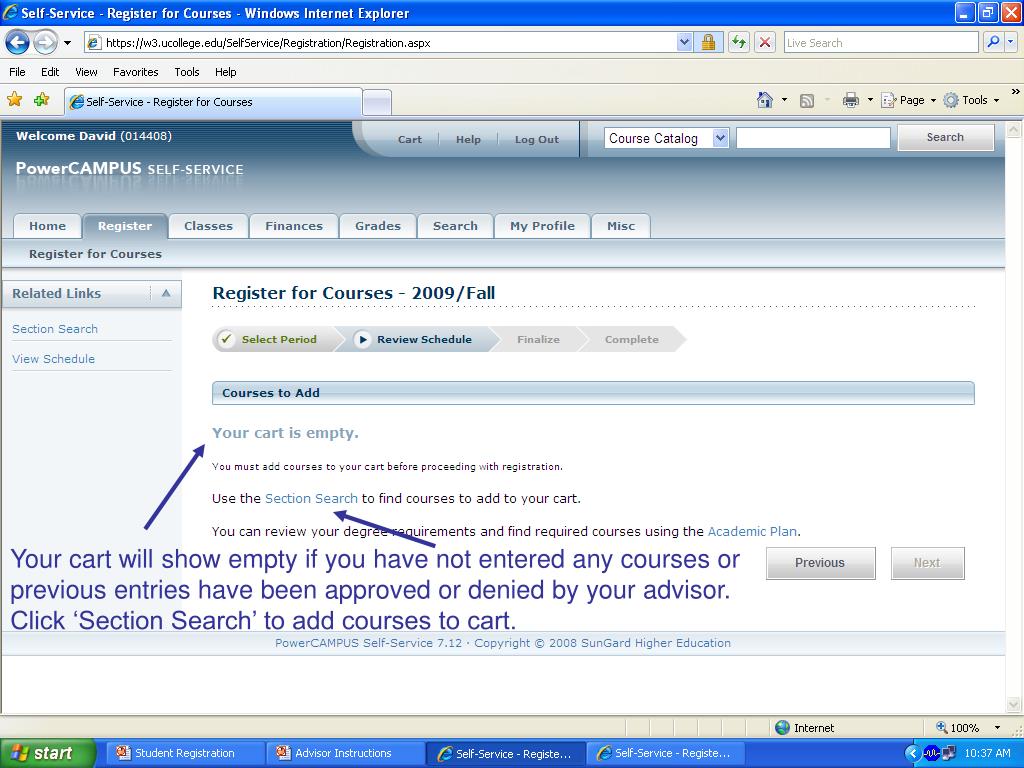Open a new blank browser tab
This screenshot has height=768, width=1024.
coord(377,103)
